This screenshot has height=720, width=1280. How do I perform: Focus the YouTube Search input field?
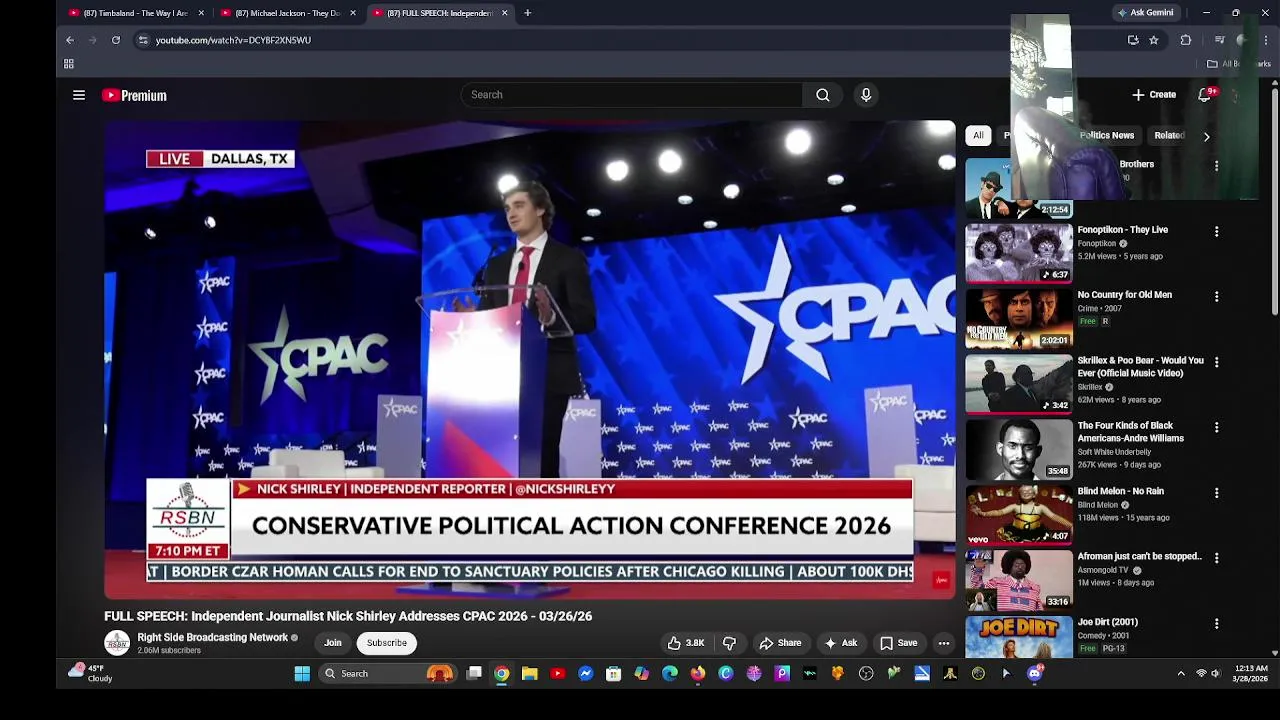pos(632,95)
